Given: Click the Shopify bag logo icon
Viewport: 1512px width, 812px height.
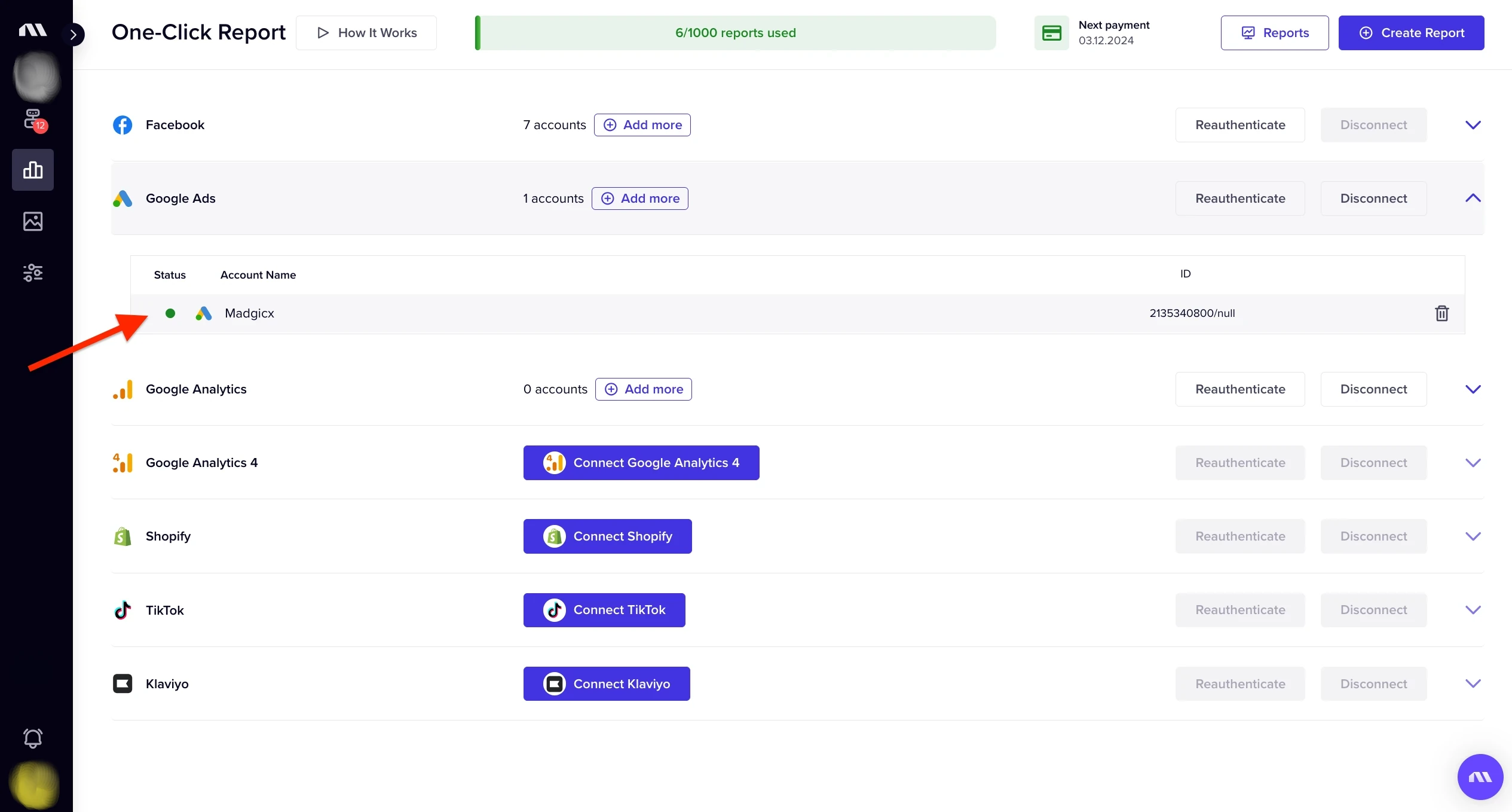Looking at the screenshot, I should click(123, 536).
